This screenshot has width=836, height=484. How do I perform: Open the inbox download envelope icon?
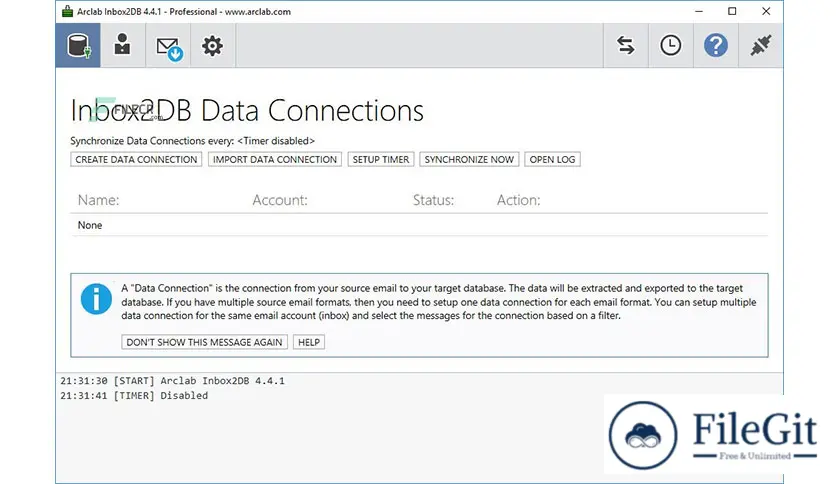coord(168,45)
